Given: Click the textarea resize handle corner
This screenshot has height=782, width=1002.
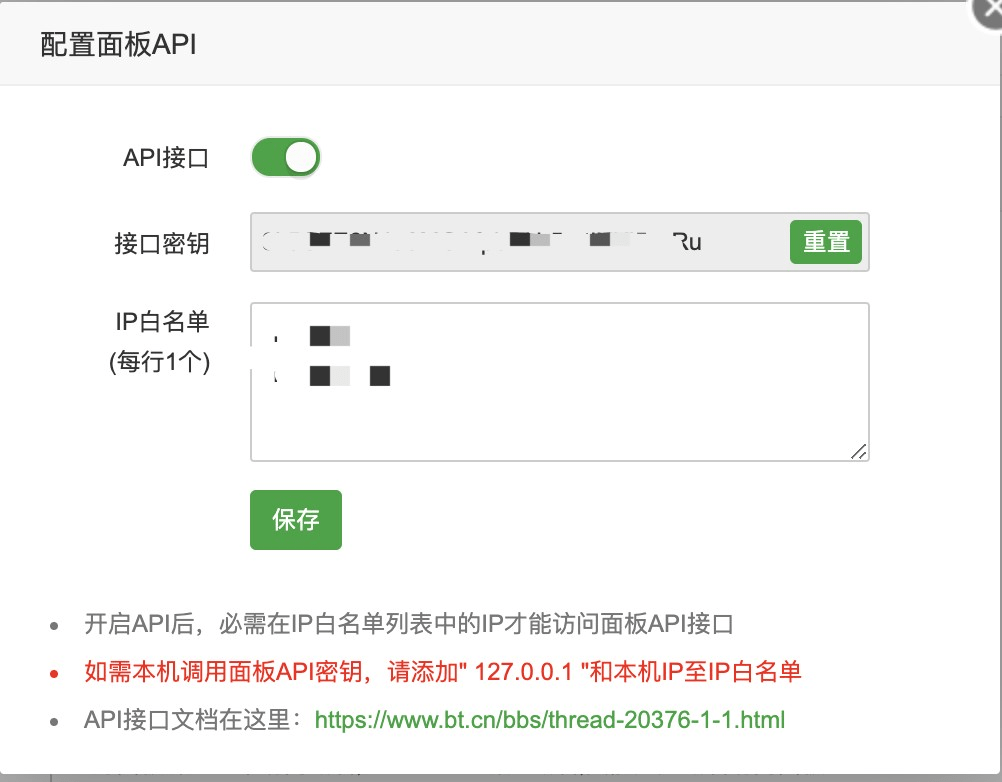Looking at the screenshot, I should [x=858, y=451].
